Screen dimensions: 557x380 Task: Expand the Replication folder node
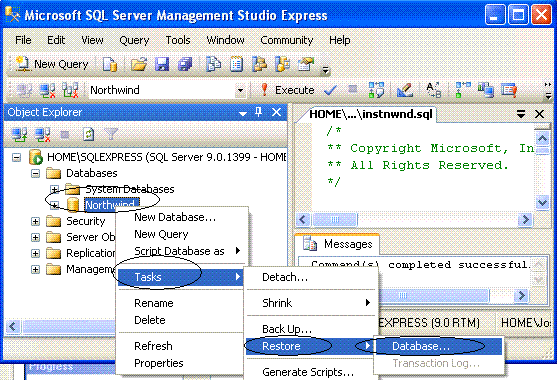[x=35, y=253]
